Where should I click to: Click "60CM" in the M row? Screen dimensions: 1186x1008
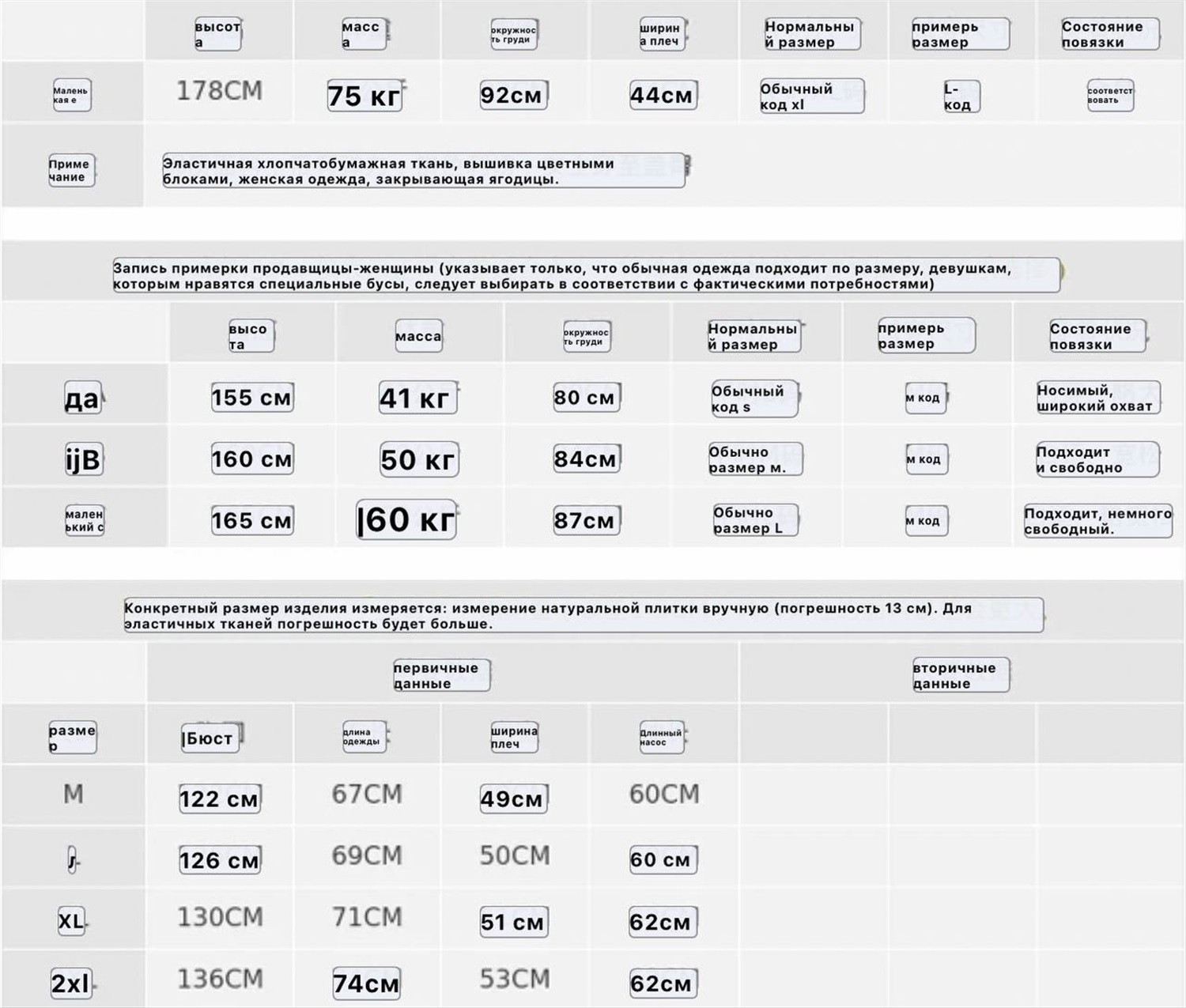click(x=664, y=794)
